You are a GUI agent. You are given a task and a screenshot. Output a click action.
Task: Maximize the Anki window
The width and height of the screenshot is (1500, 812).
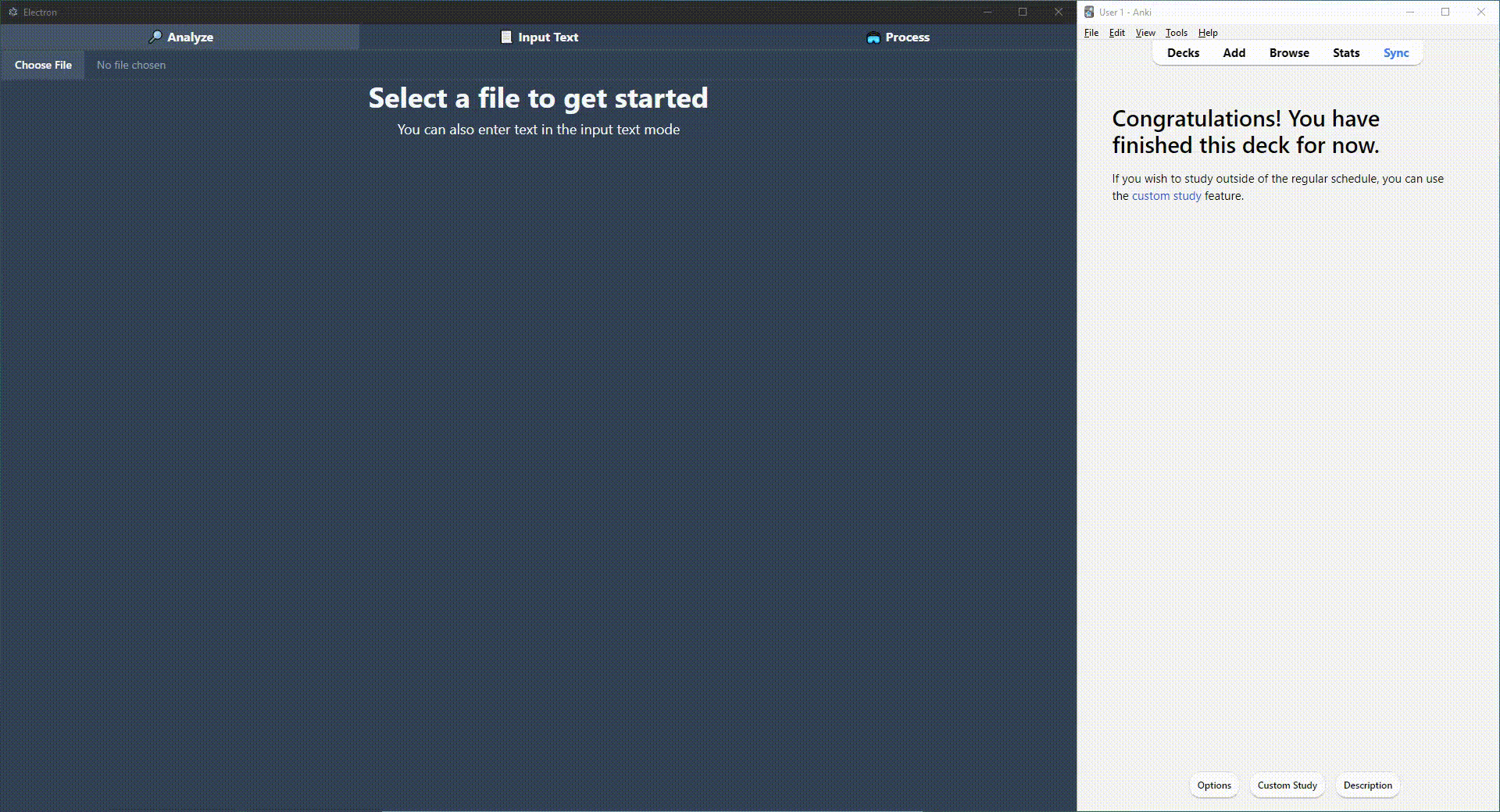point(1445,12)
